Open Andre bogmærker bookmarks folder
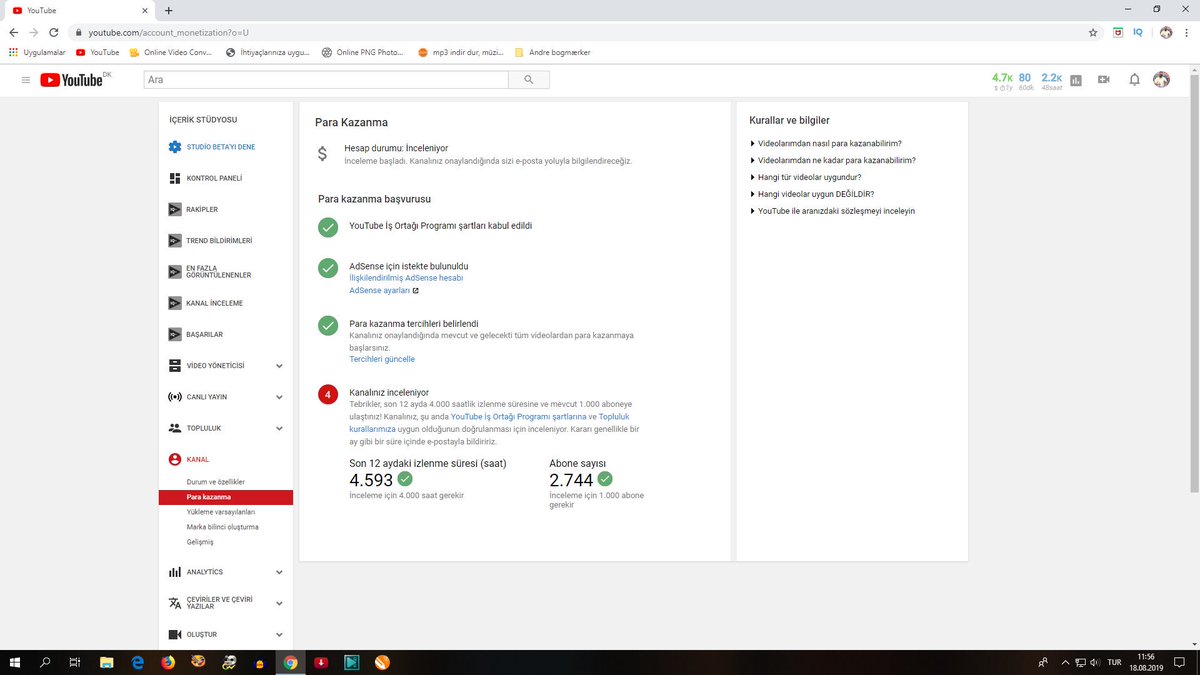The height and width of the screenshot is (675, 1200). (552, 52)
